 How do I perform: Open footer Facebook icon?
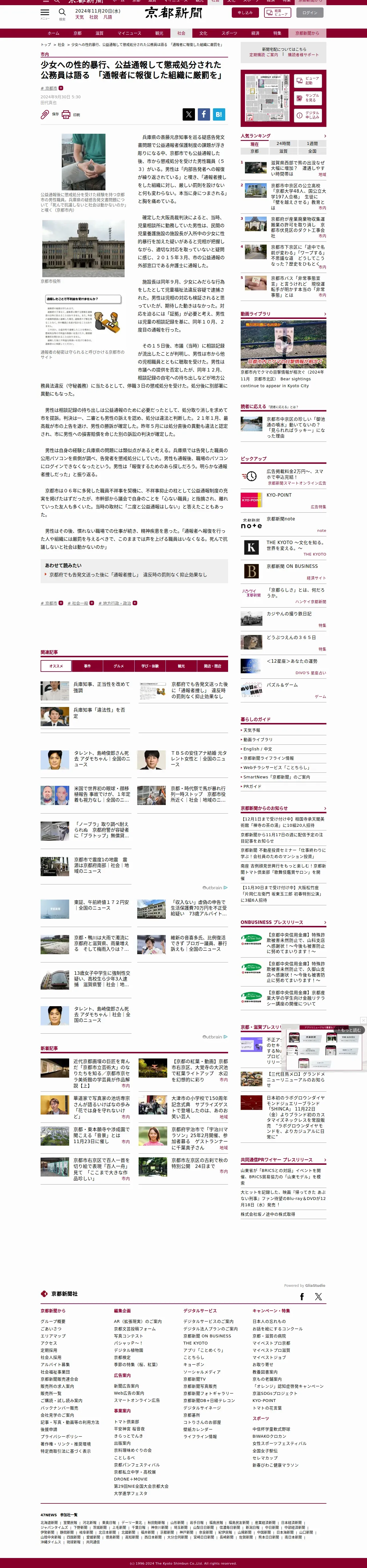302,1297
